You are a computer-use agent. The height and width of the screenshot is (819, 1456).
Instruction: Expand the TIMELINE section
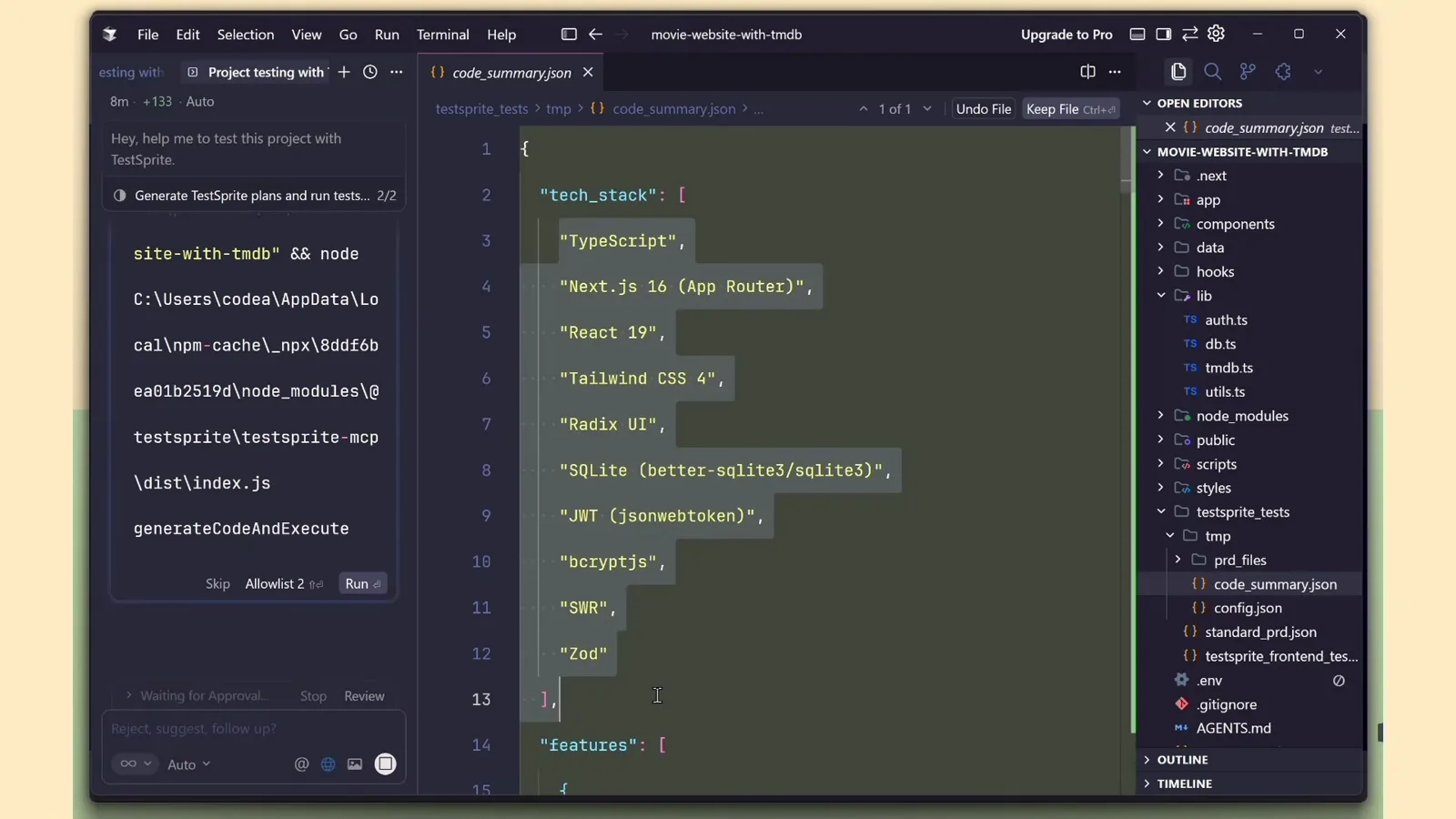1250,784
